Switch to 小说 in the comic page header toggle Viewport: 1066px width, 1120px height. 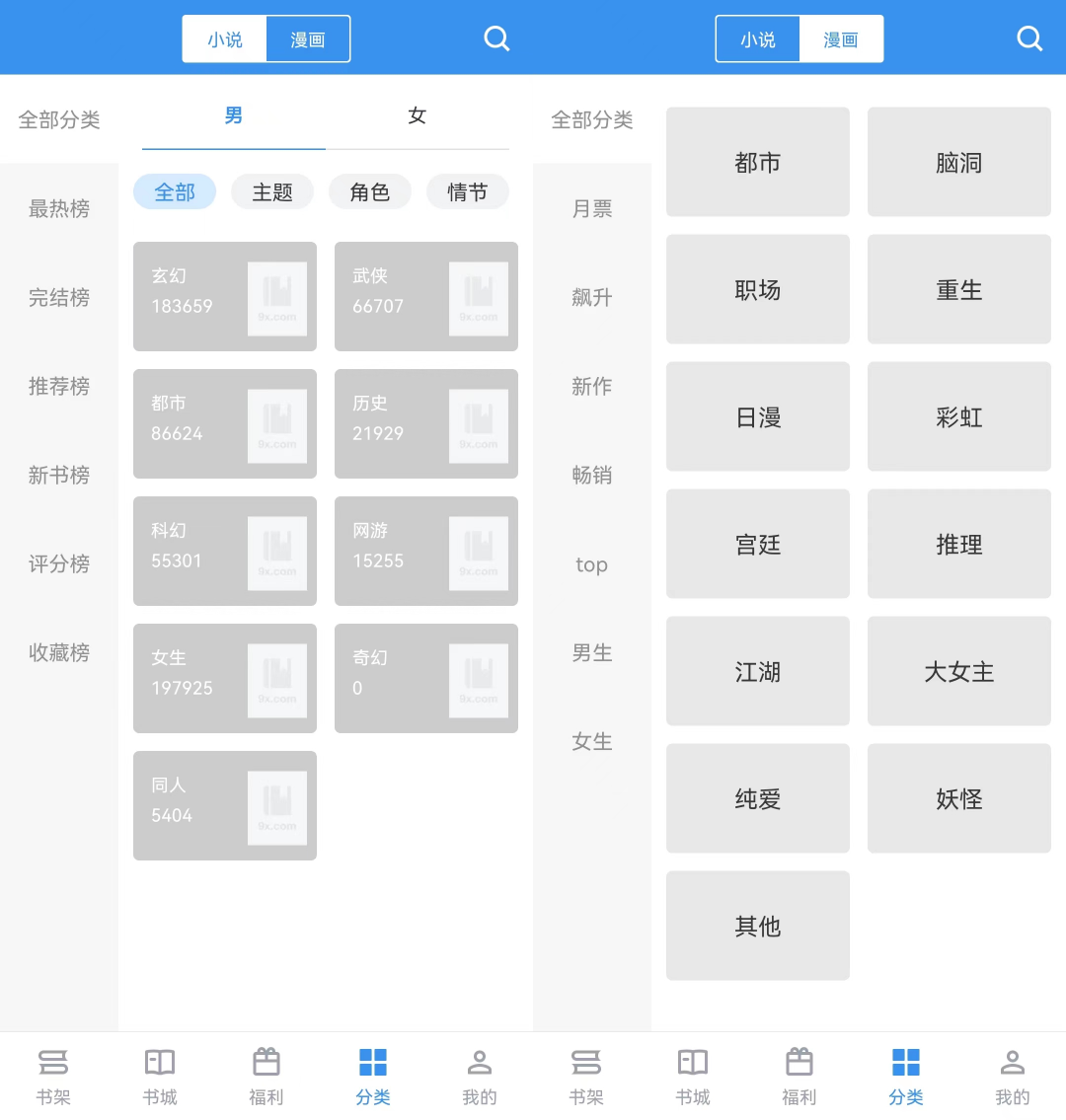[x=758, y=39]
